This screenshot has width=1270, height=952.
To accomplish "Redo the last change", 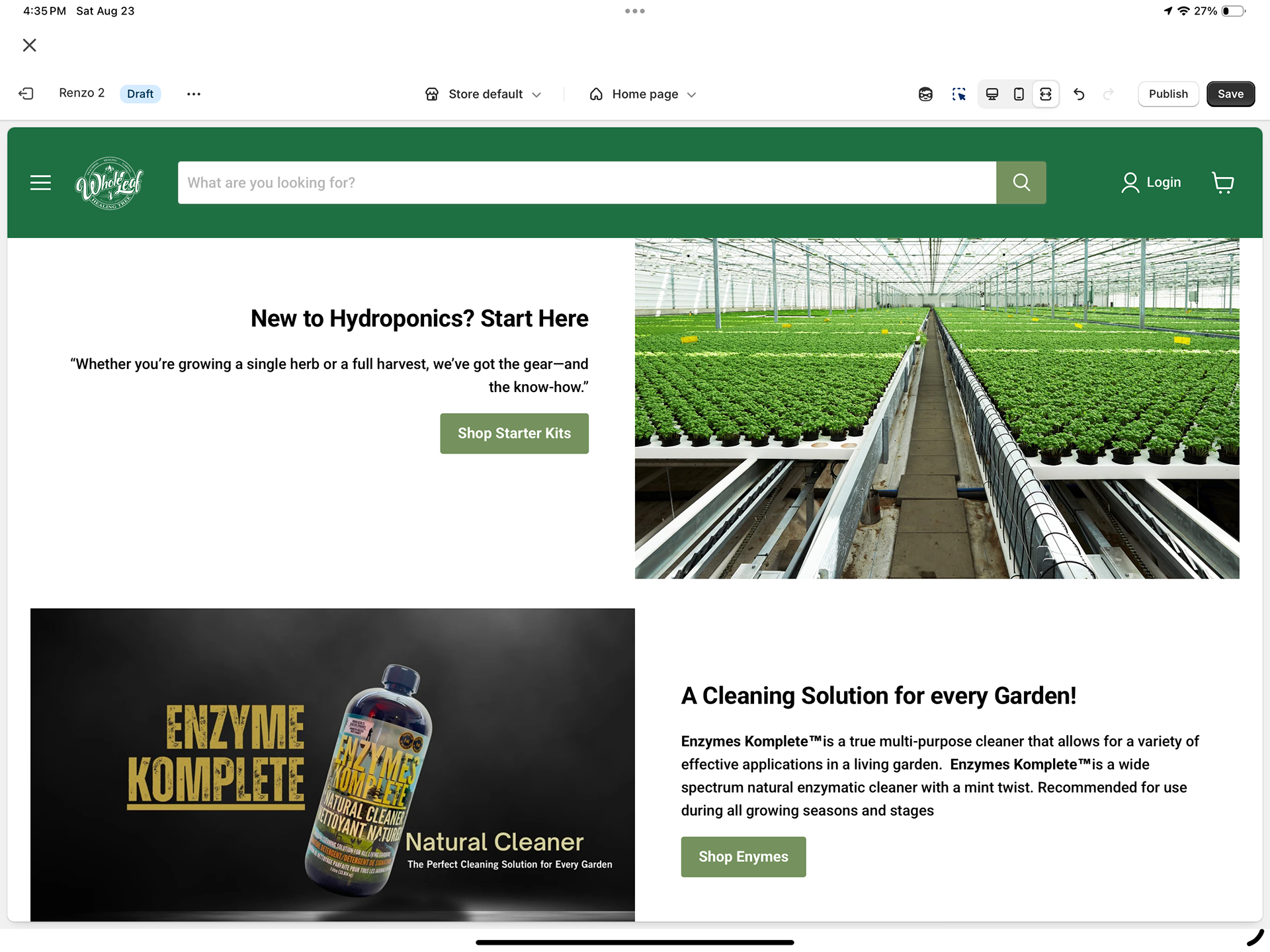I will [1108, 94].
